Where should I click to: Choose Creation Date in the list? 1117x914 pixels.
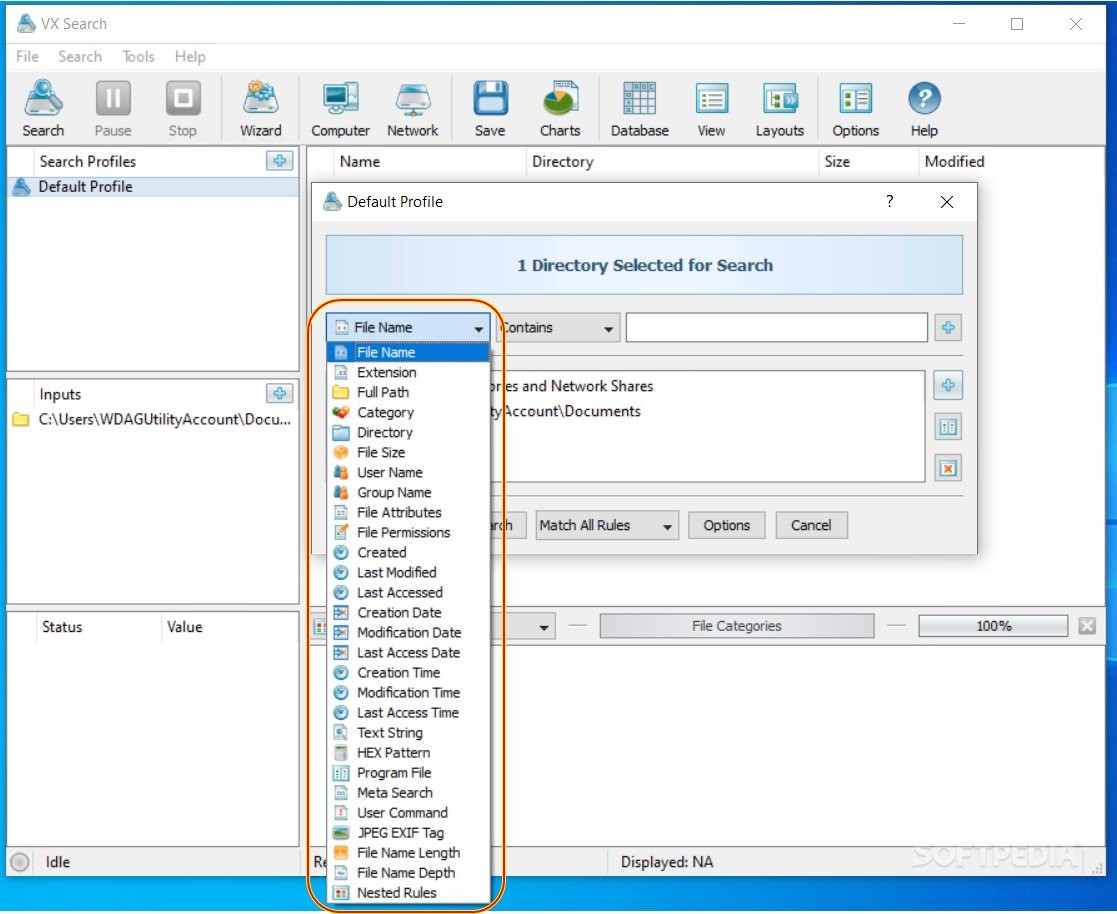[x=408, y=613]
